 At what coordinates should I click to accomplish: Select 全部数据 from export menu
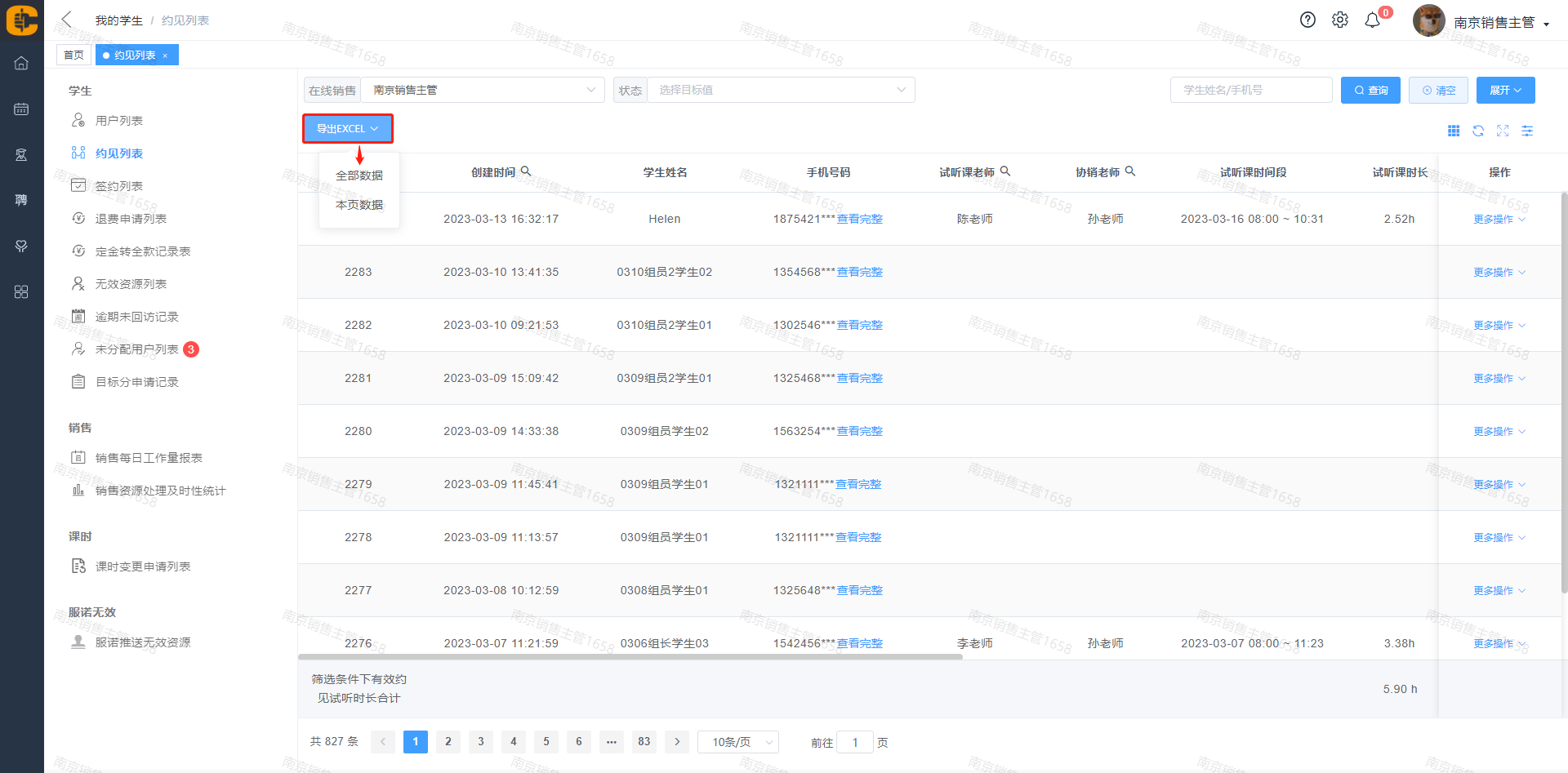pos(359,175)
